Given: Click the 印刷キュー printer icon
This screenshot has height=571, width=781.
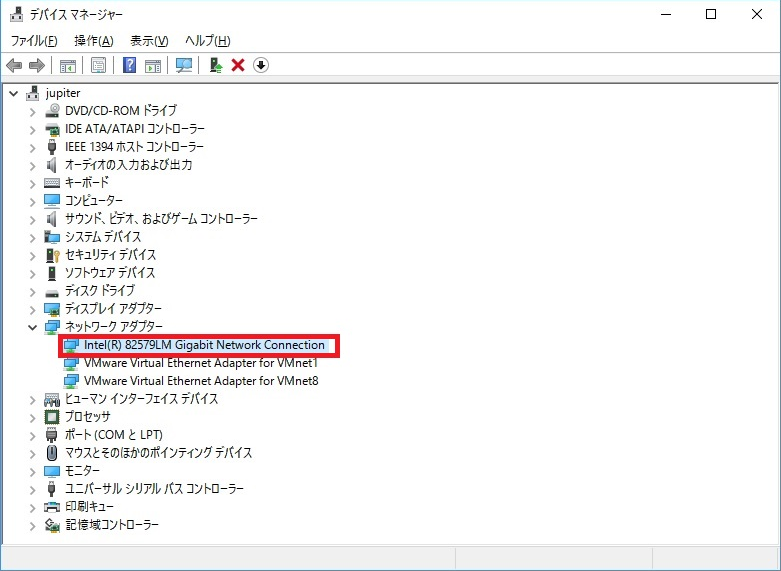Looking at the screenshot, I should click(52, 507).
